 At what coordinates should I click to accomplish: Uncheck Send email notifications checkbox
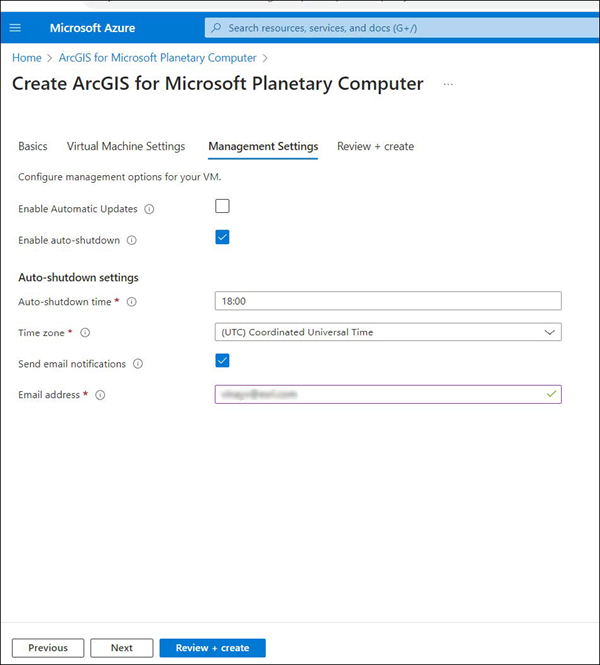click(222, 360)
